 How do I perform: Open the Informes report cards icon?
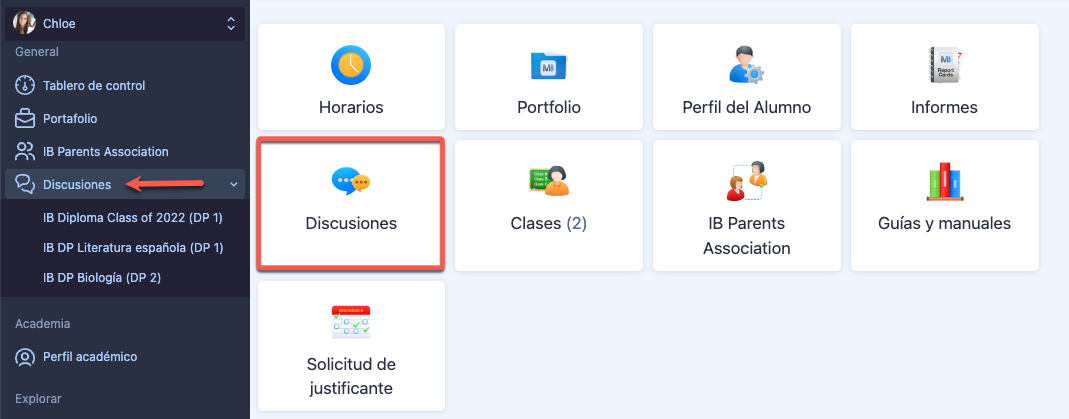944,65
